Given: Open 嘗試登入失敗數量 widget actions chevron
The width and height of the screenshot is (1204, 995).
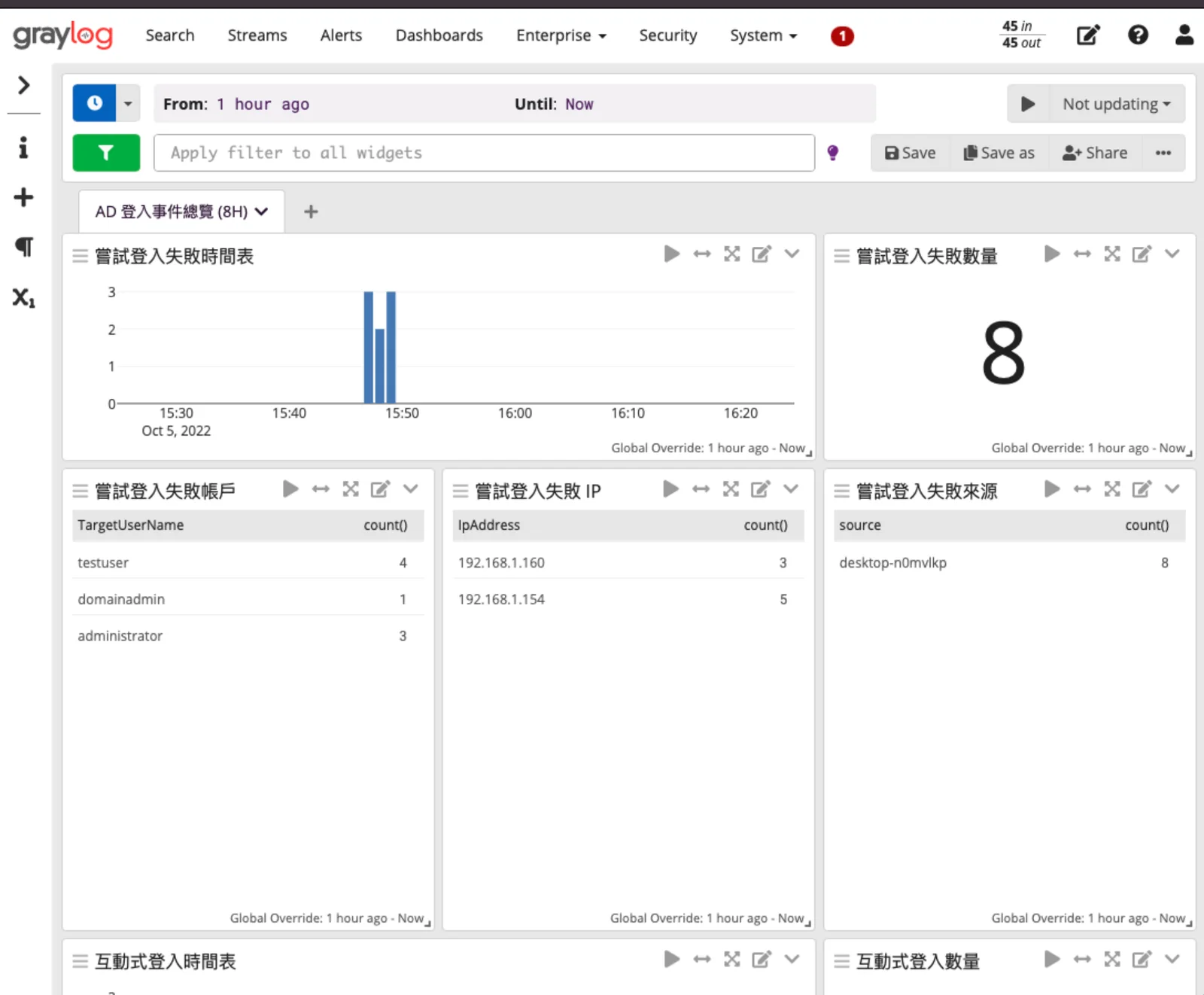Looking at the screenshot, I should click(1172, 254).
